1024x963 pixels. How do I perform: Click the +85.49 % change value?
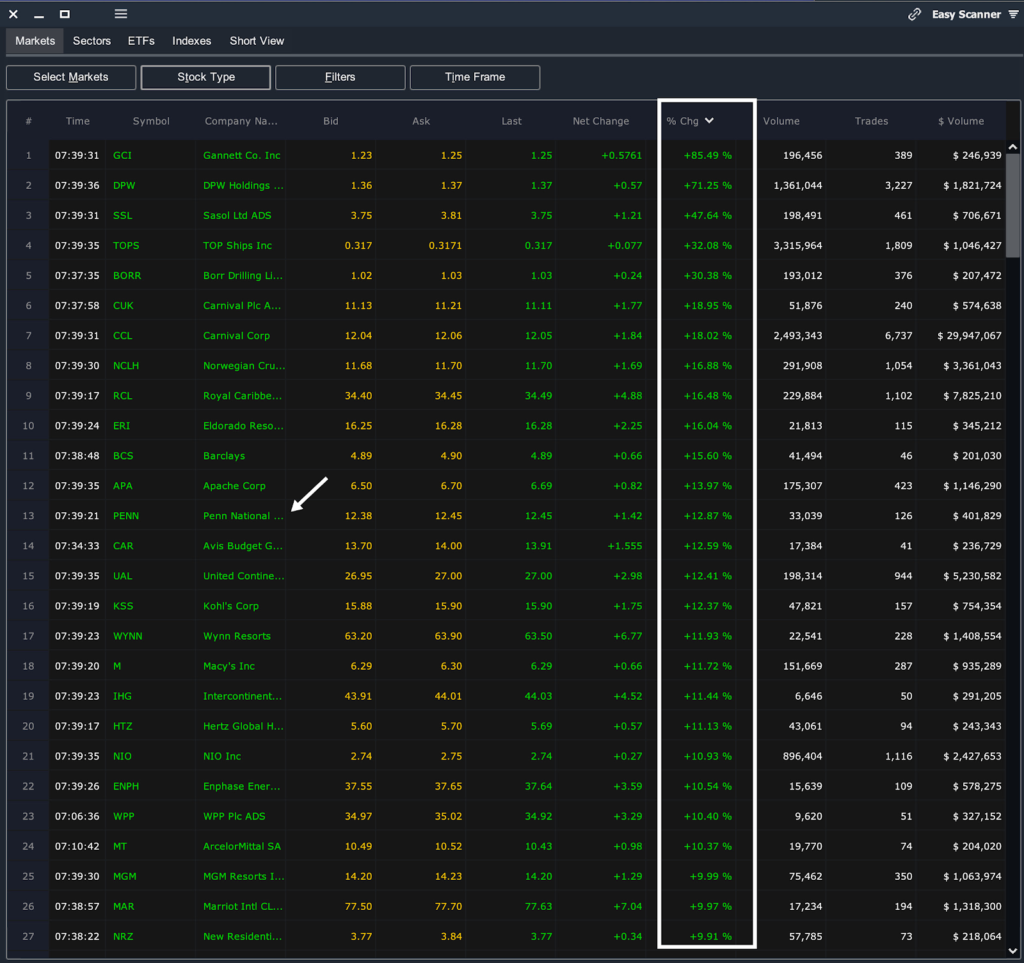tap(708, 155)
